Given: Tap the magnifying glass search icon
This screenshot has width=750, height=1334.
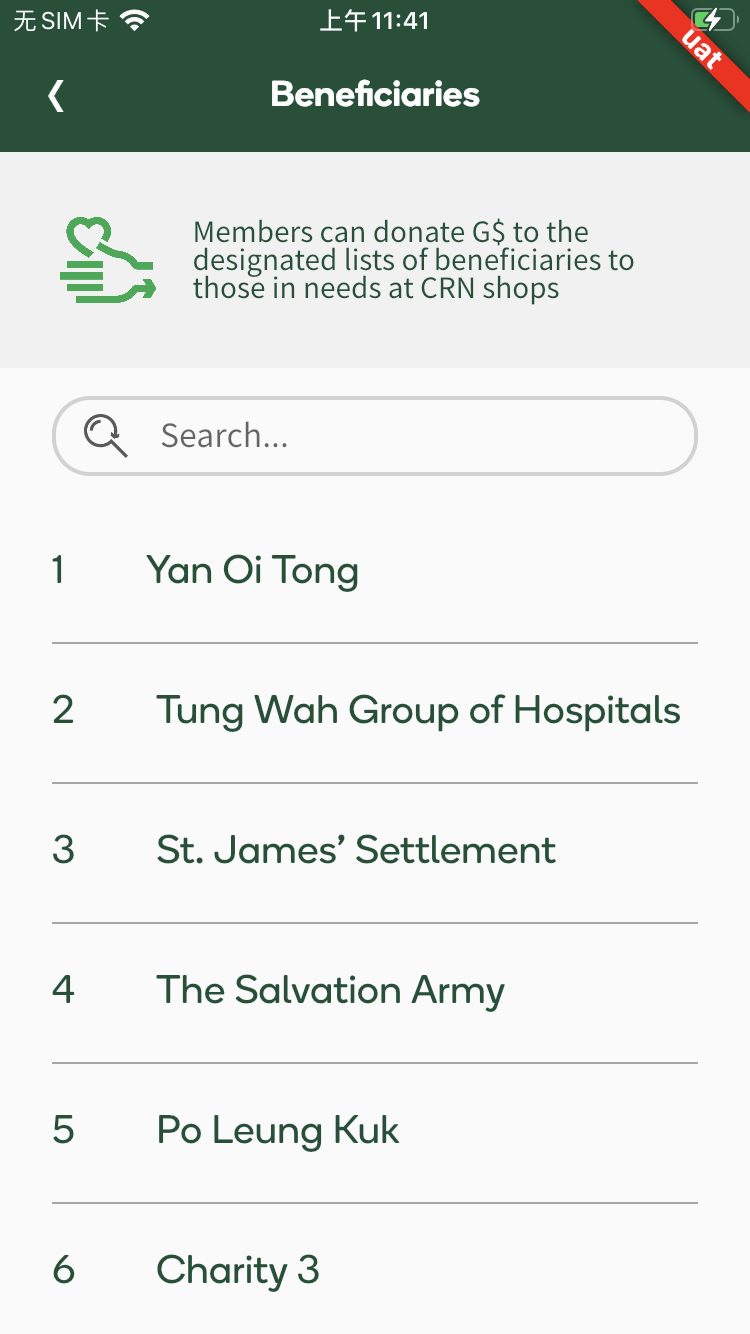Looking at the screenshot, I should [x=105, y=436].
